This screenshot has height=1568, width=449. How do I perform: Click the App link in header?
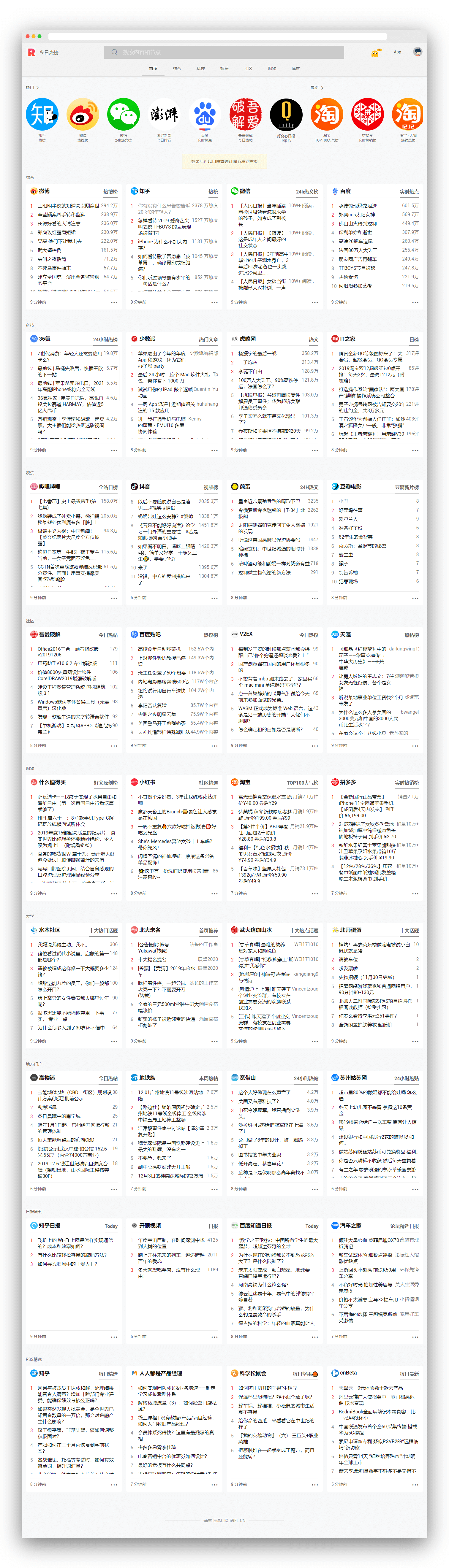397,52
